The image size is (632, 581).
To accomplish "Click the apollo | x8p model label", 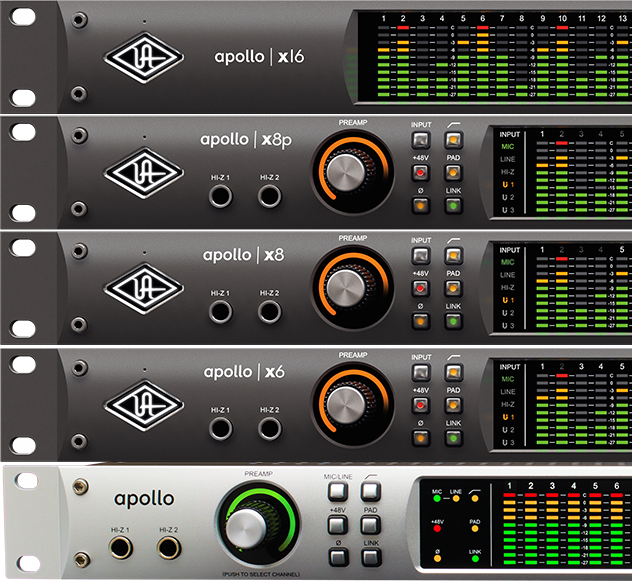I will [x=246, y=140].
